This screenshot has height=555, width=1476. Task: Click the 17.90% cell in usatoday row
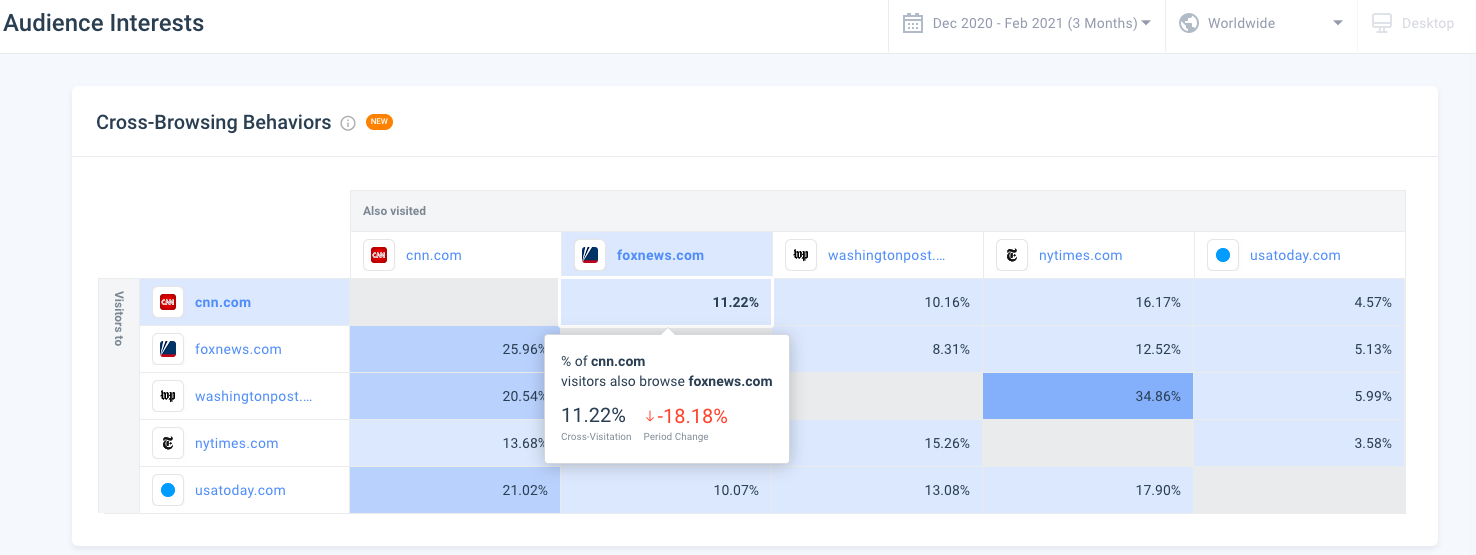1088,490
